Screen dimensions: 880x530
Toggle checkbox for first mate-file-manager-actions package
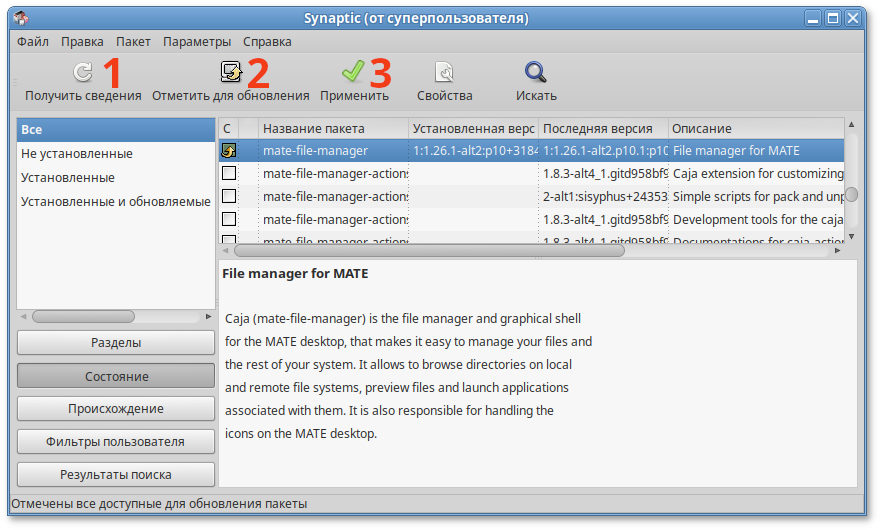[x=229, y=173]
